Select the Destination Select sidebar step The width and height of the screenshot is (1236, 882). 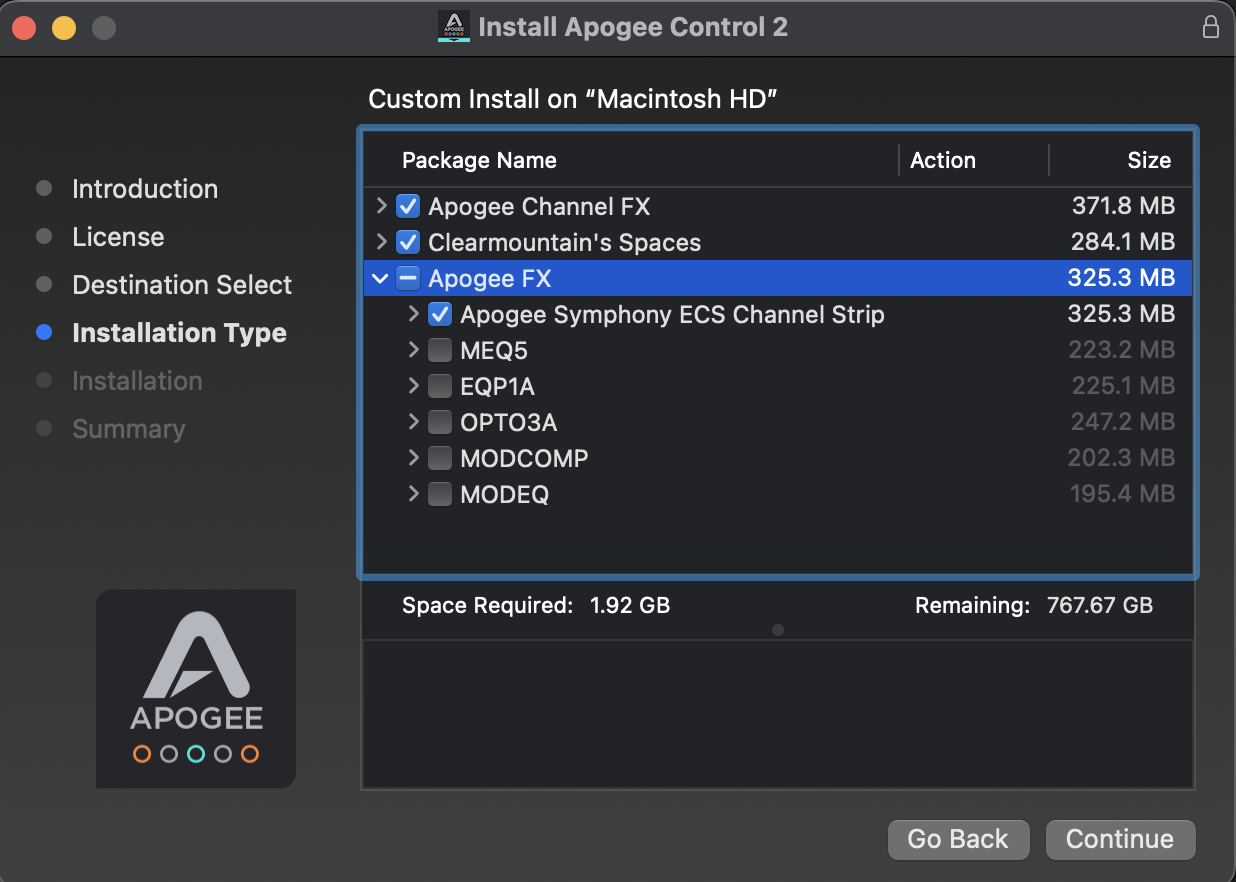[x=182, y=285]
